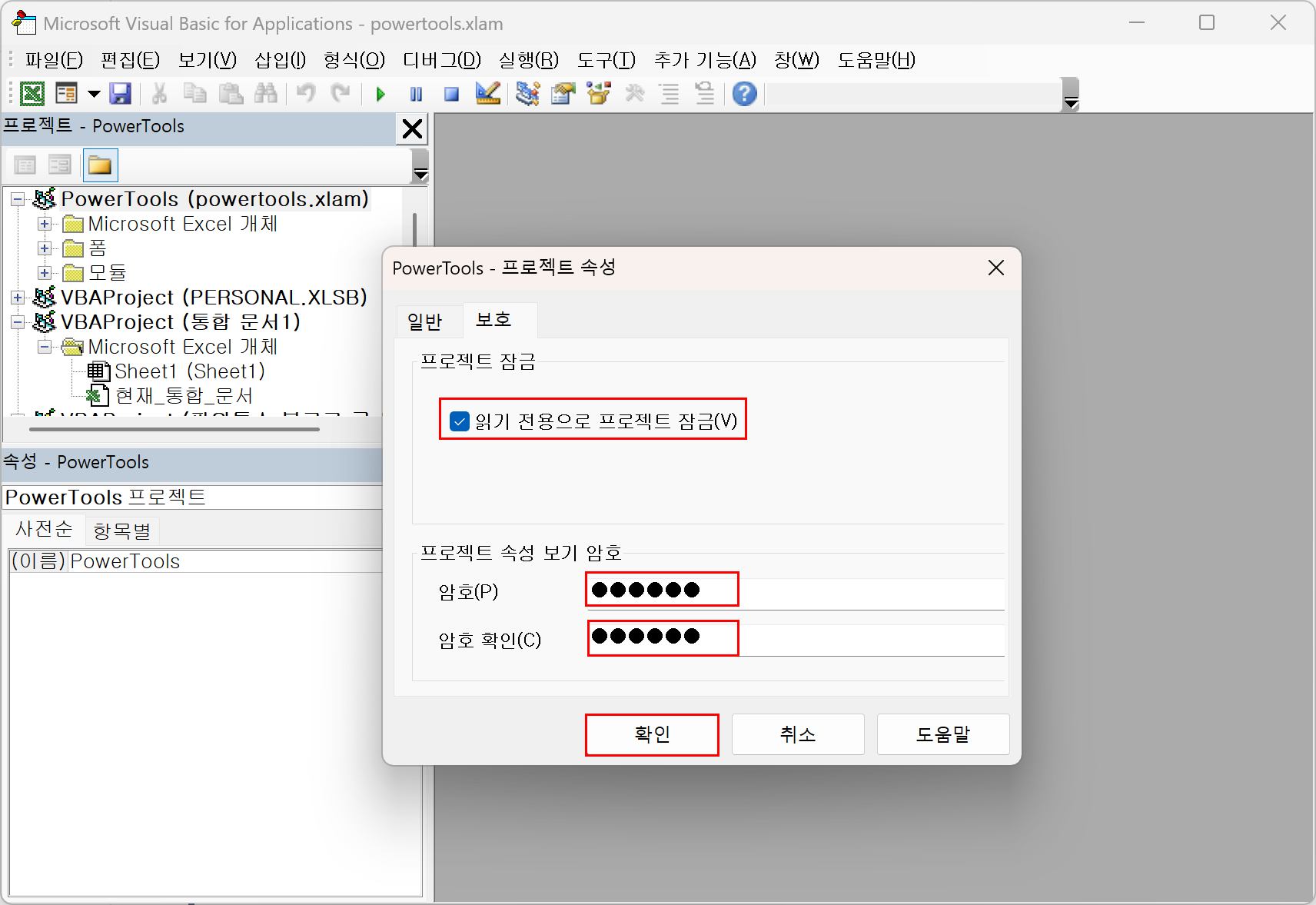Run macro with the green play icon
The image size is (1316, 905).
[381, 94]
